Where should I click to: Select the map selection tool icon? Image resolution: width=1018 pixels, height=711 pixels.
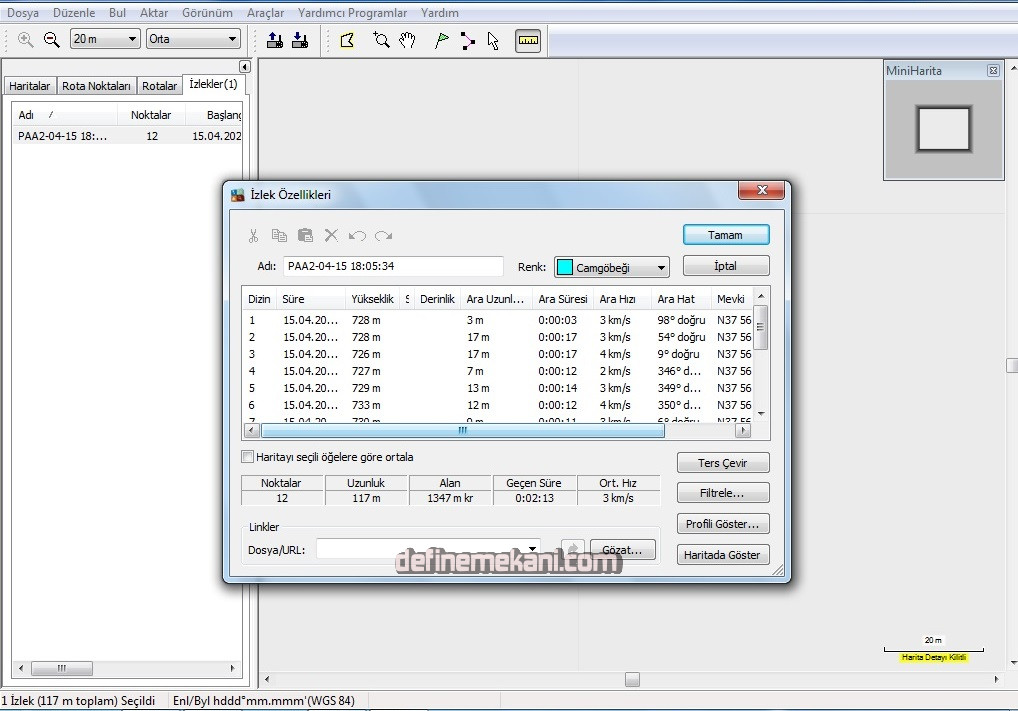(x=347, y=40)
